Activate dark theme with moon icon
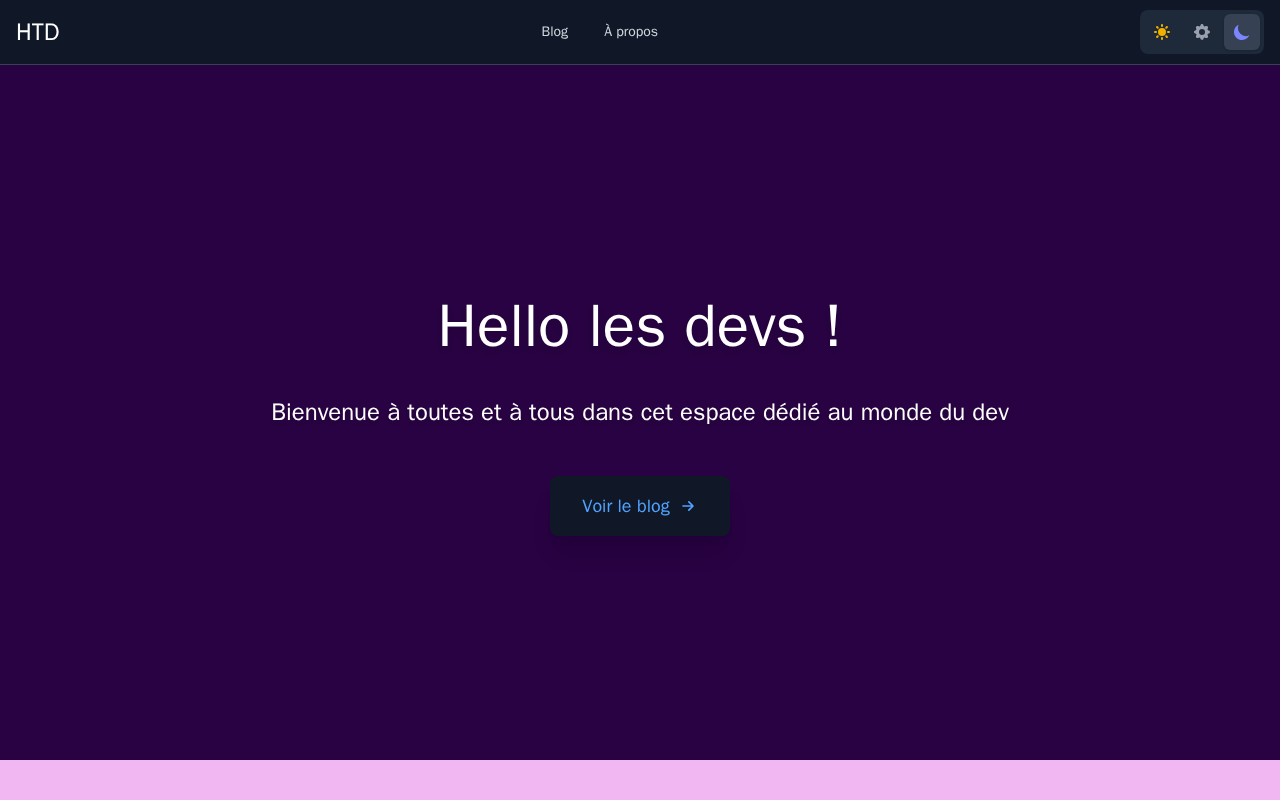Screen dimensions: 1280x800 [x=1242, y=32]
